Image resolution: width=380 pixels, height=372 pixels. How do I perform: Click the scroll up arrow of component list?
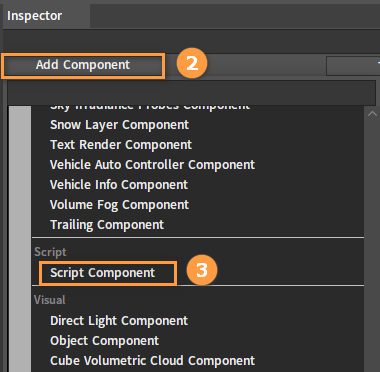[x=372, y=114]
